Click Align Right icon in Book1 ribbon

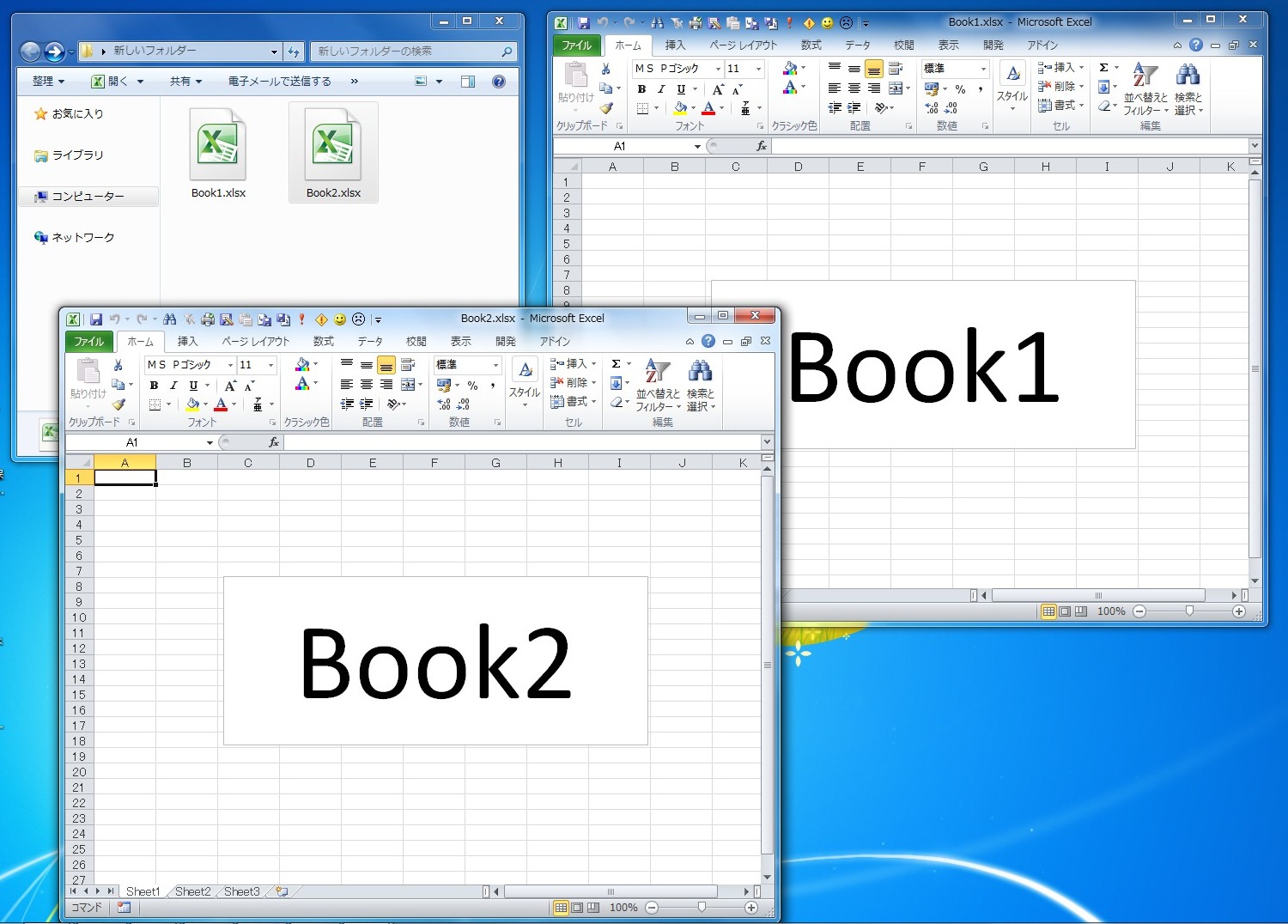click(874, 88)
